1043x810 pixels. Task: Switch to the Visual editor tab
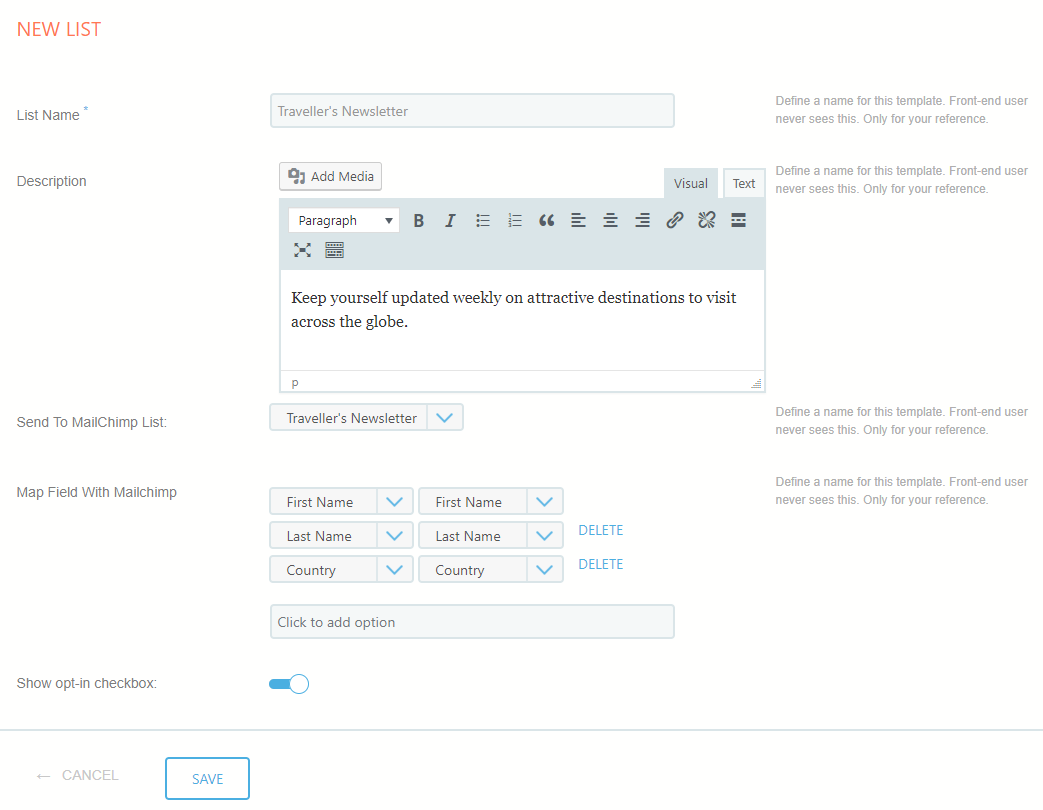click(690, 184)
